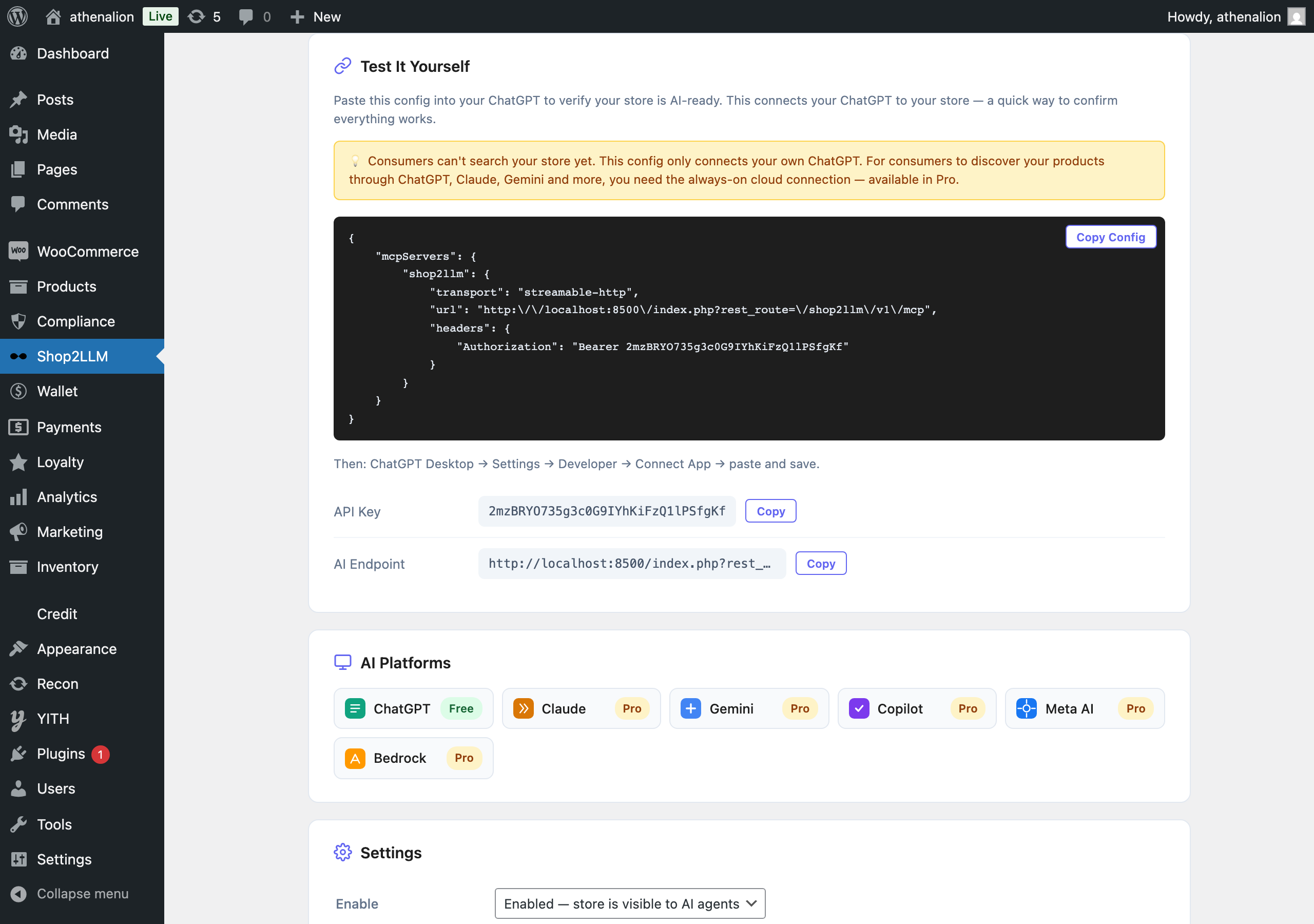1314x924 pixels.
Task: Click the YITH logo icon
Action: click(x=18, y=720)
